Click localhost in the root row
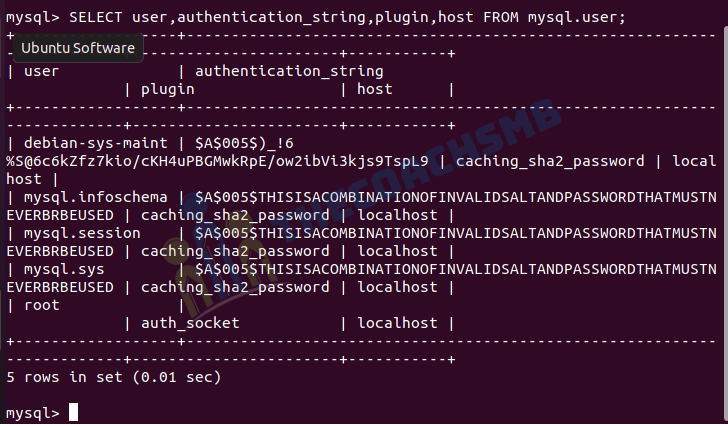728x426 pixels. (397, 323)
